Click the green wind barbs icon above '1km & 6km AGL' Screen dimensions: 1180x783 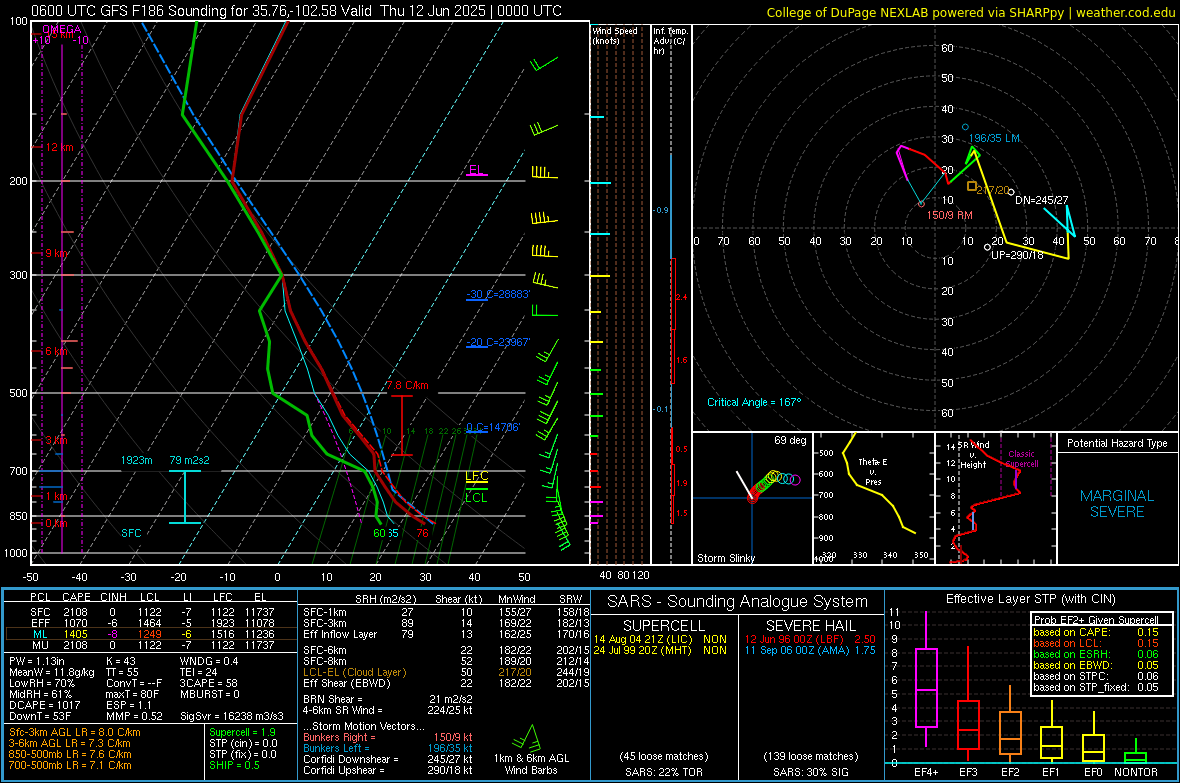coord(527,738)
